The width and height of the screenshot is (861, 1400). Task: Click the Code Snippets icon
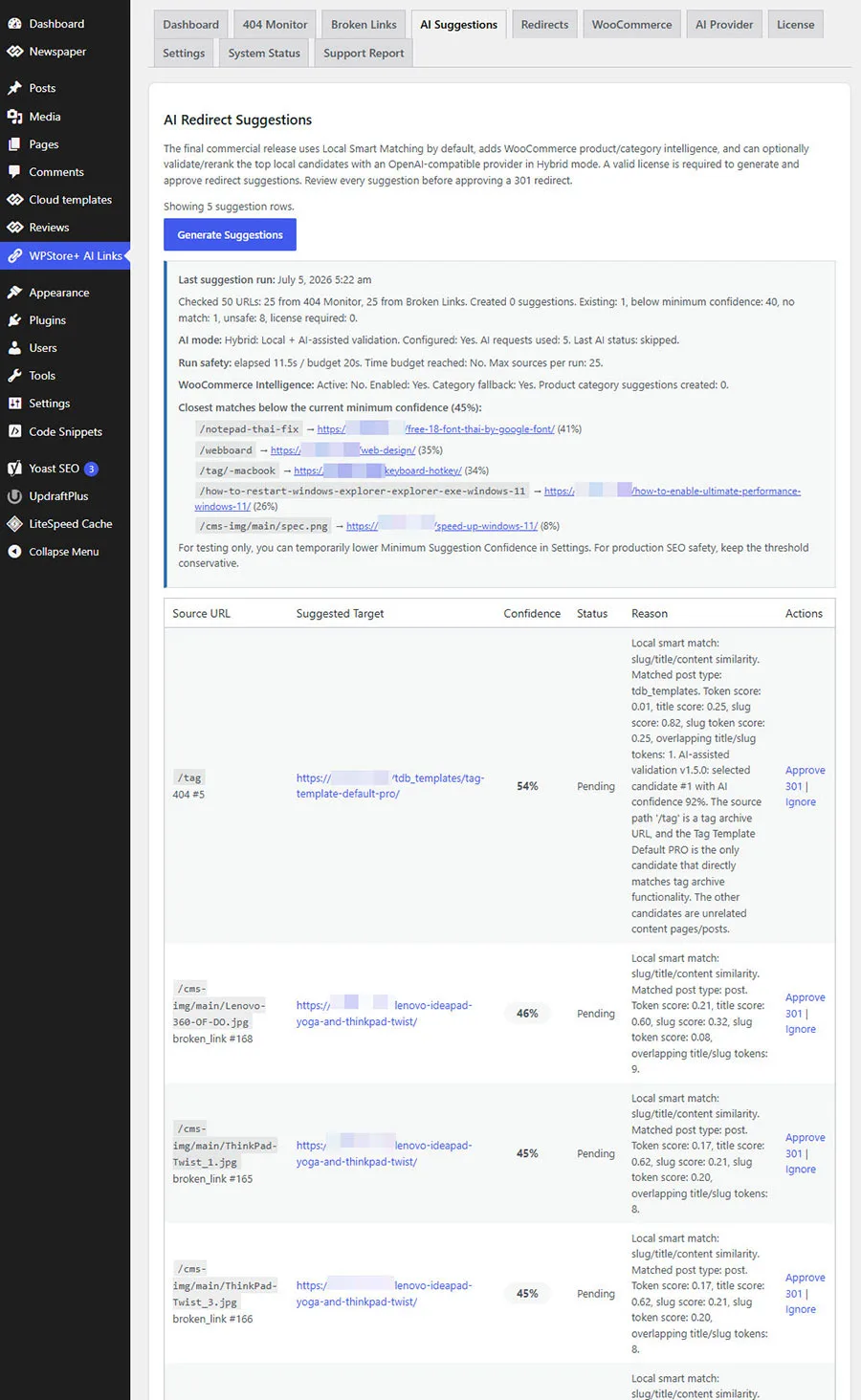(14, 431)
